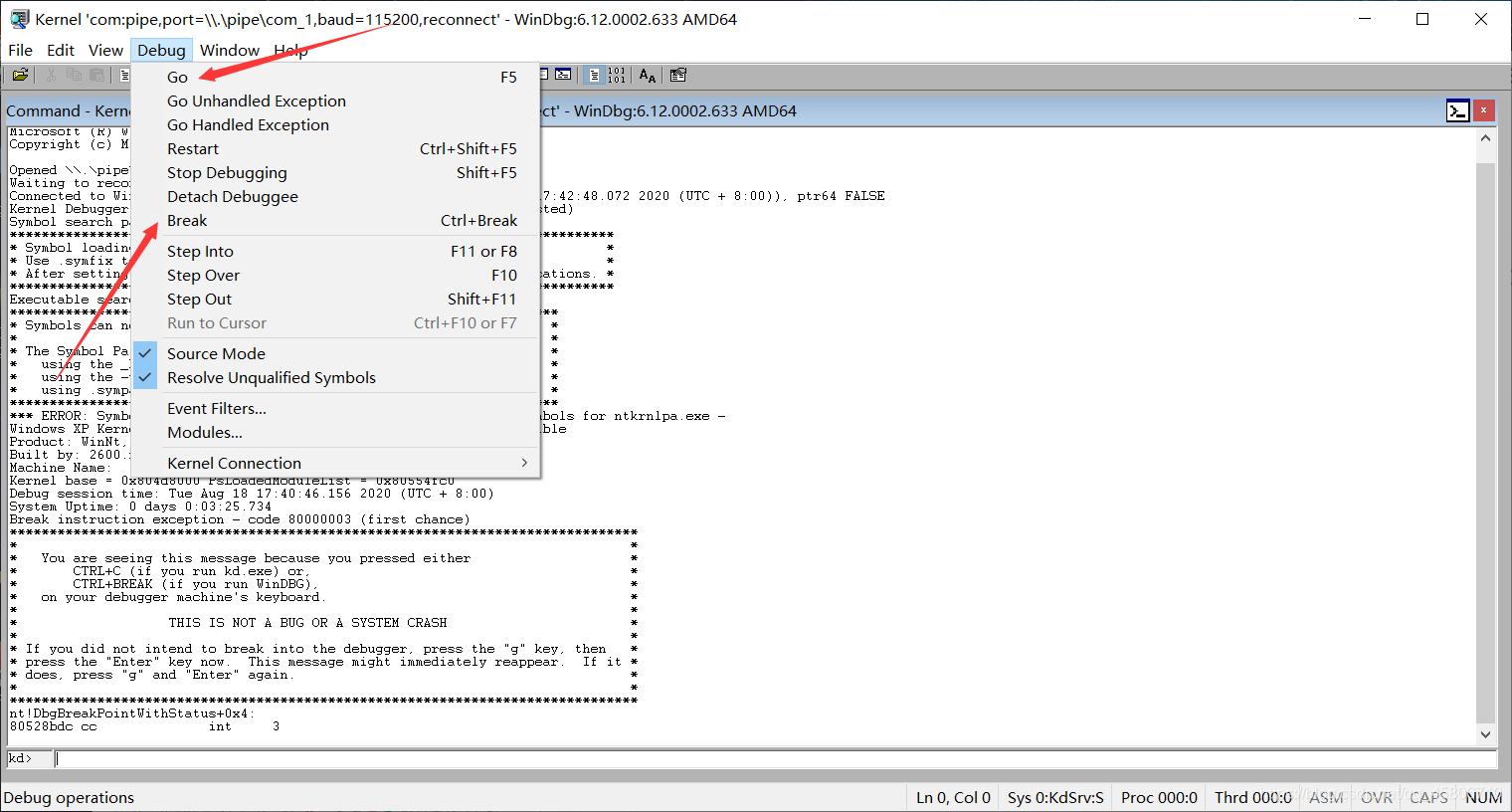Click the CAPS status bar indicator
Screen dimensions: 1512x812
click(x=1428, y=797)
